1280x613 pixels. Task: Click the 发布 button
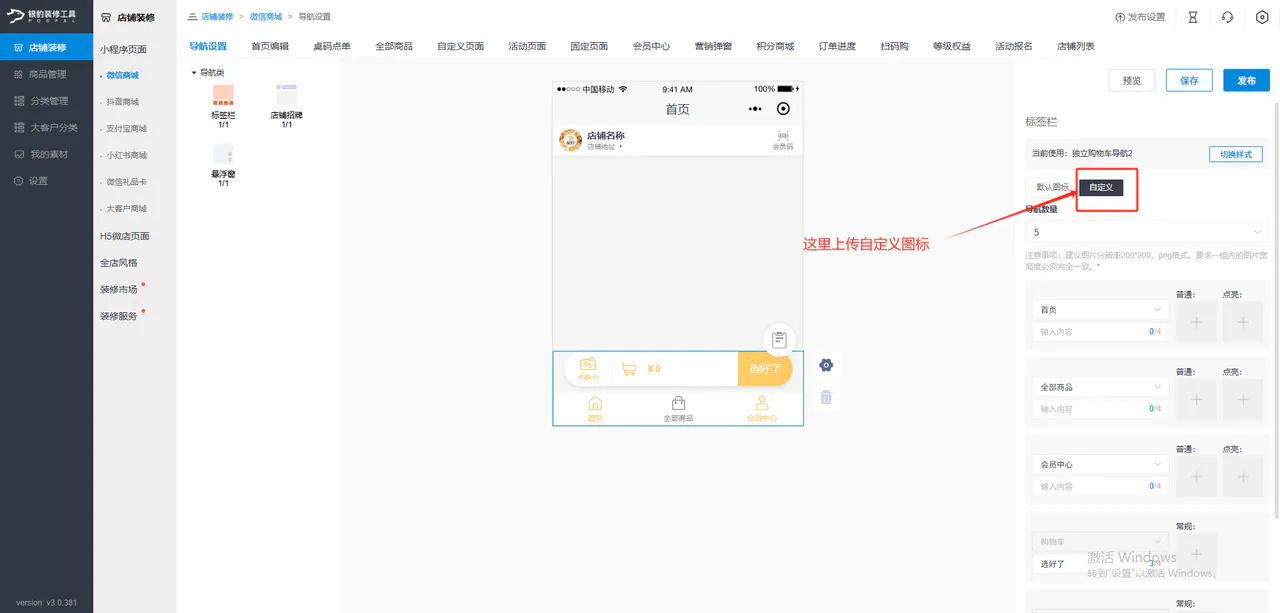(1246, 80)
